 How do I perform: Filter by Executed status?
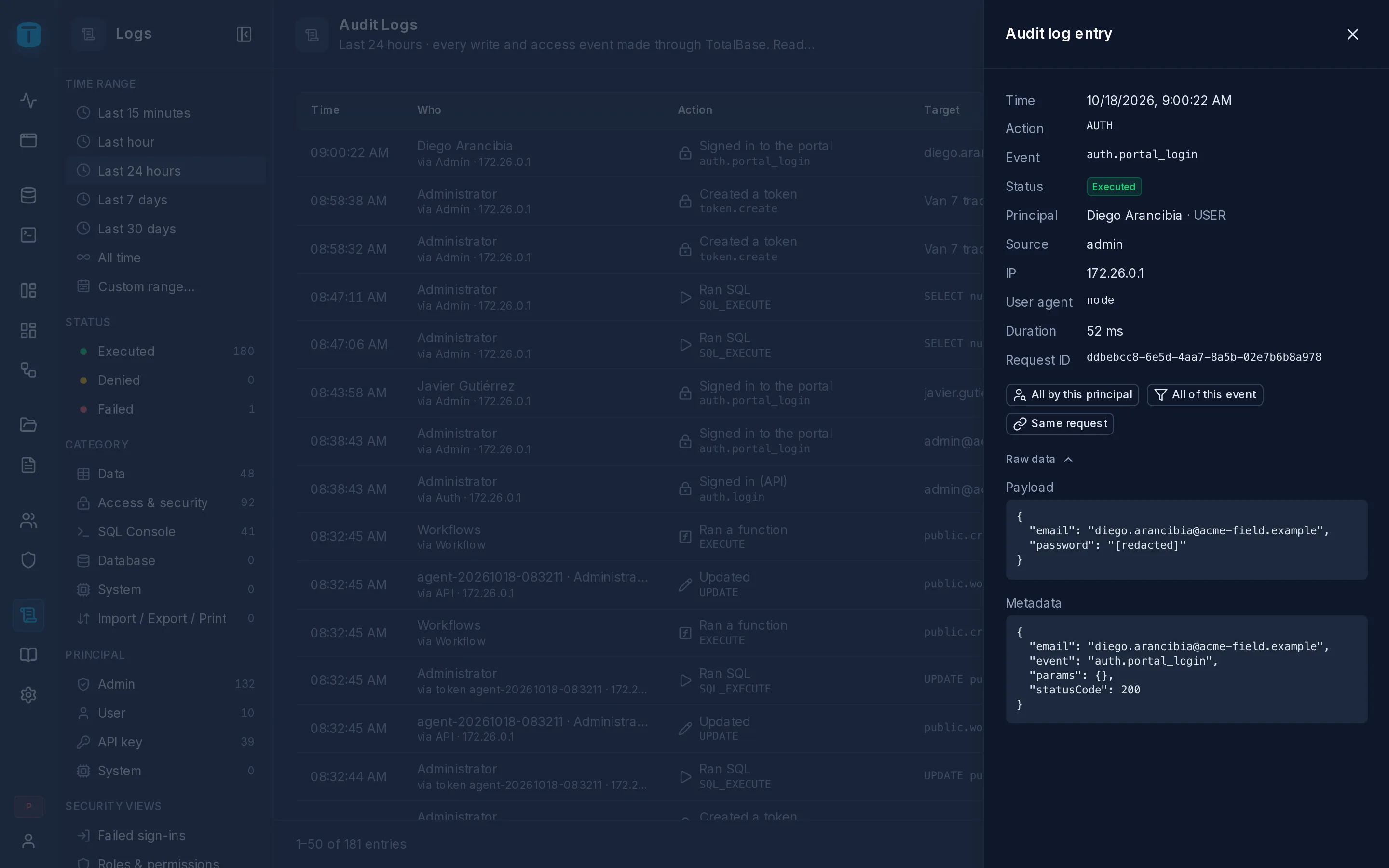[166, 352]
